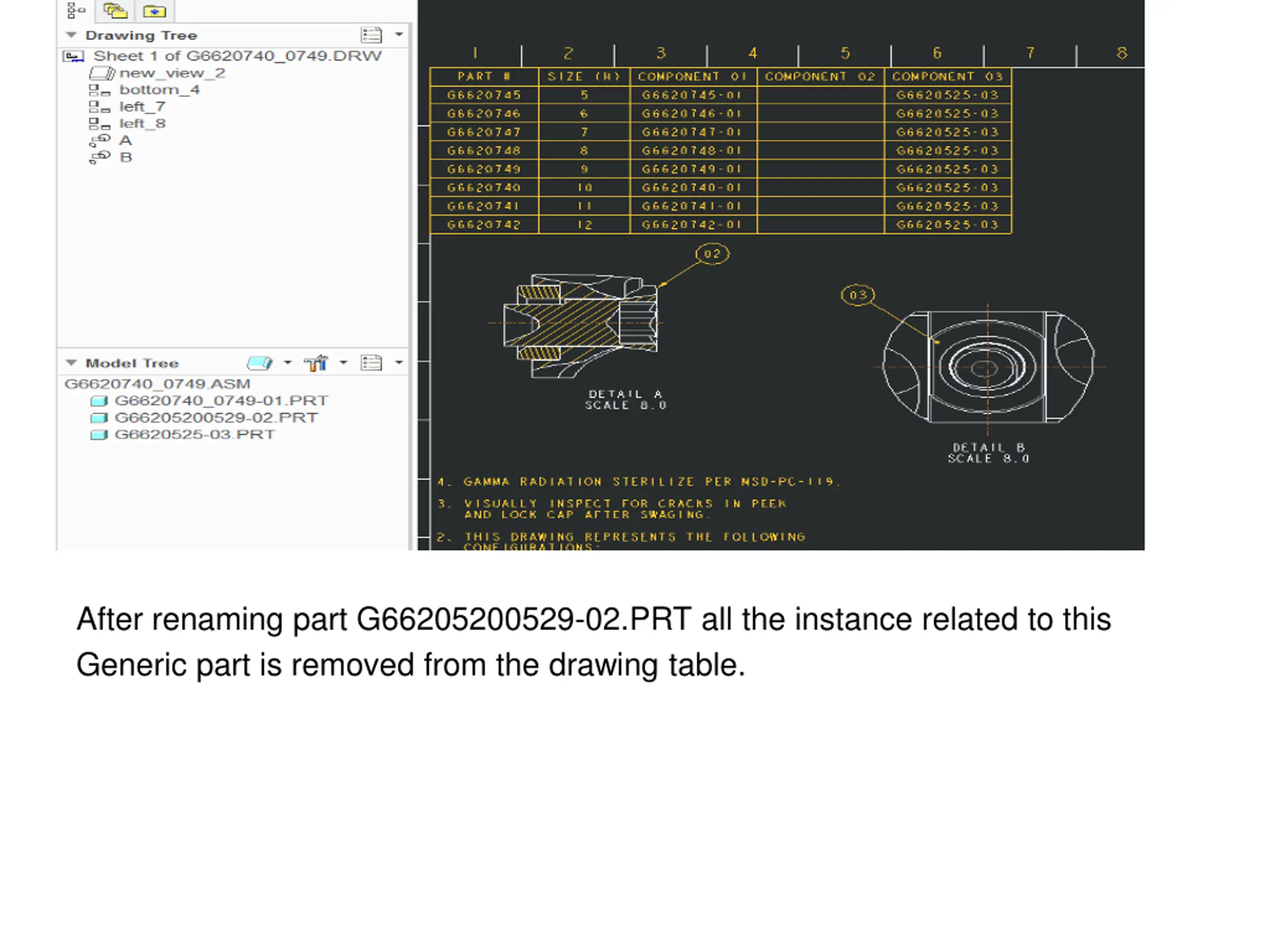Click the Detail B circular view geometry
Image resolution: width=1270 pixels, height=952 pixels.
pos(988,367)
